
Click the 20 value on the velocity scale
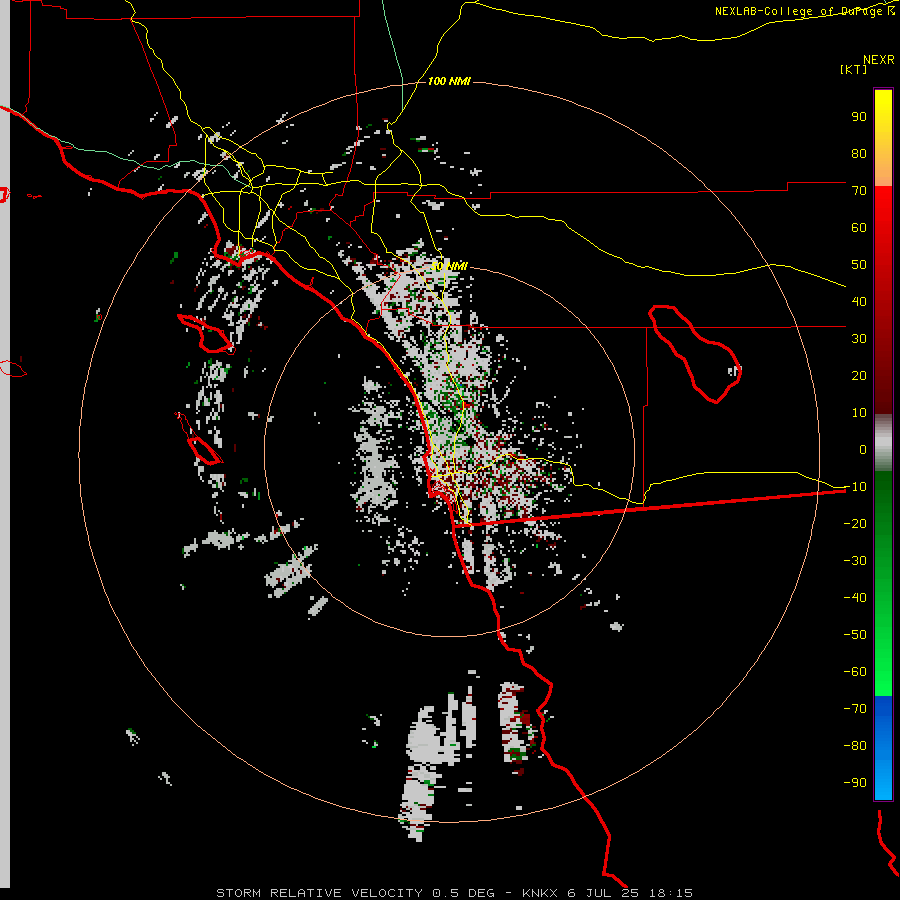pyautogui.click(x=859, y=376)
